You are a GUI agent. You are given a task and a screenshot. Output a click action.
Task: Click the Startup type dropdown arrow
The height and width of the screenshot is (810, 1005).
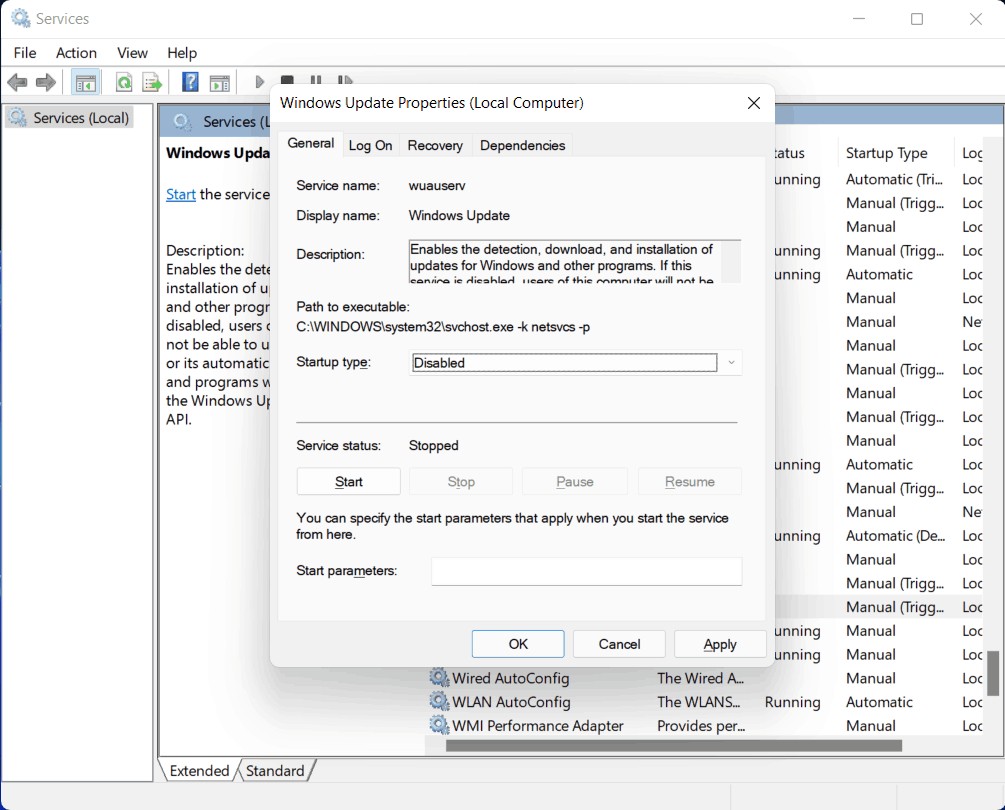pos(731,363)
